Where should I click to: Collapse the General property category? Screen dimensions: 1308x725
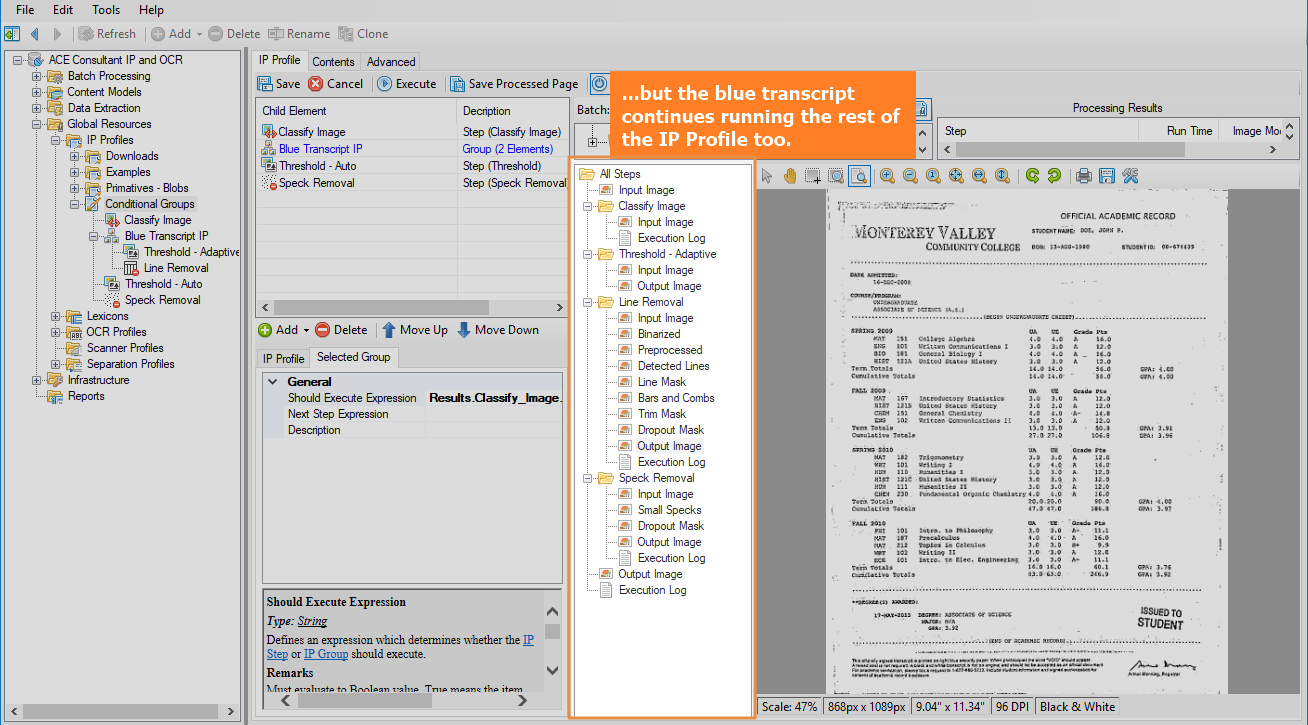click(x=273, y=382)
